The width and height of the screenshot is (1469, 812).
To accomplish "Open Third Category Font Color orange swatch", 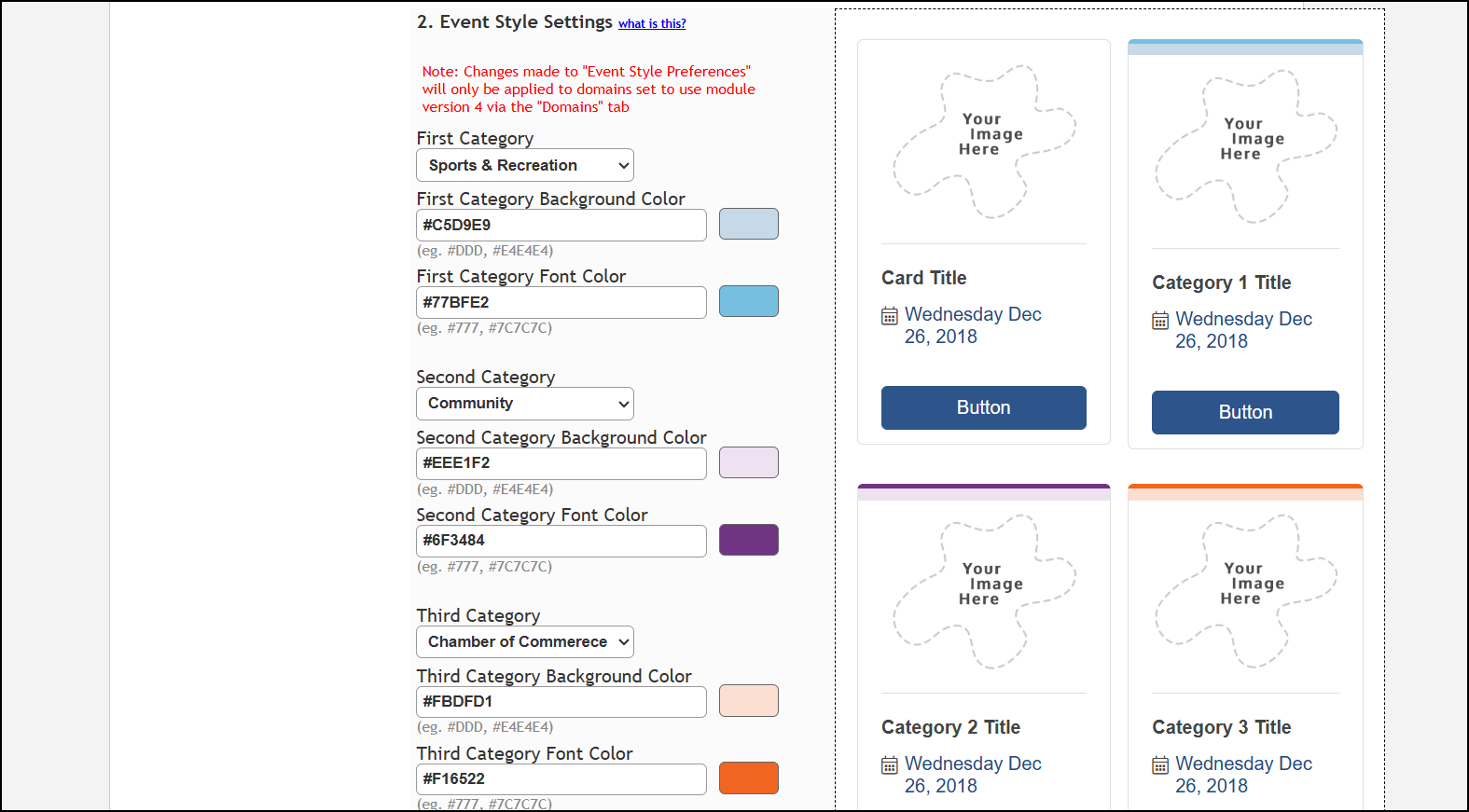I will point(748,778).
